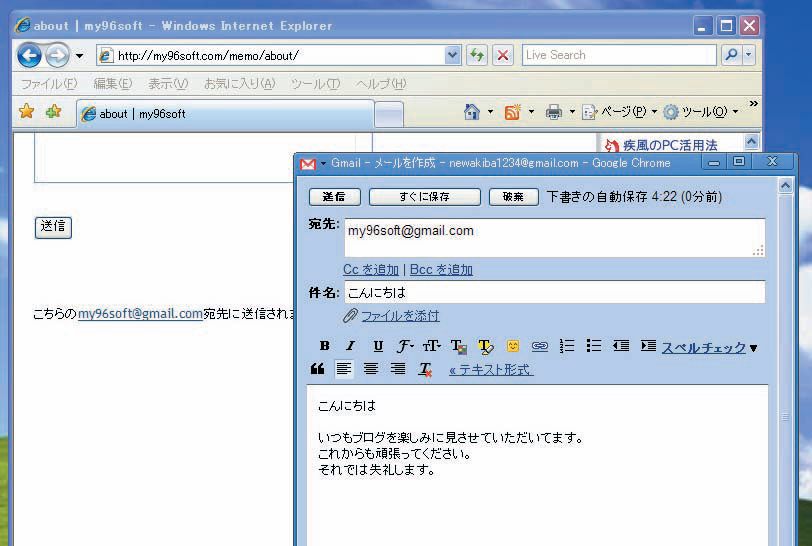Open the 編集(E) menu

point(113,83)
